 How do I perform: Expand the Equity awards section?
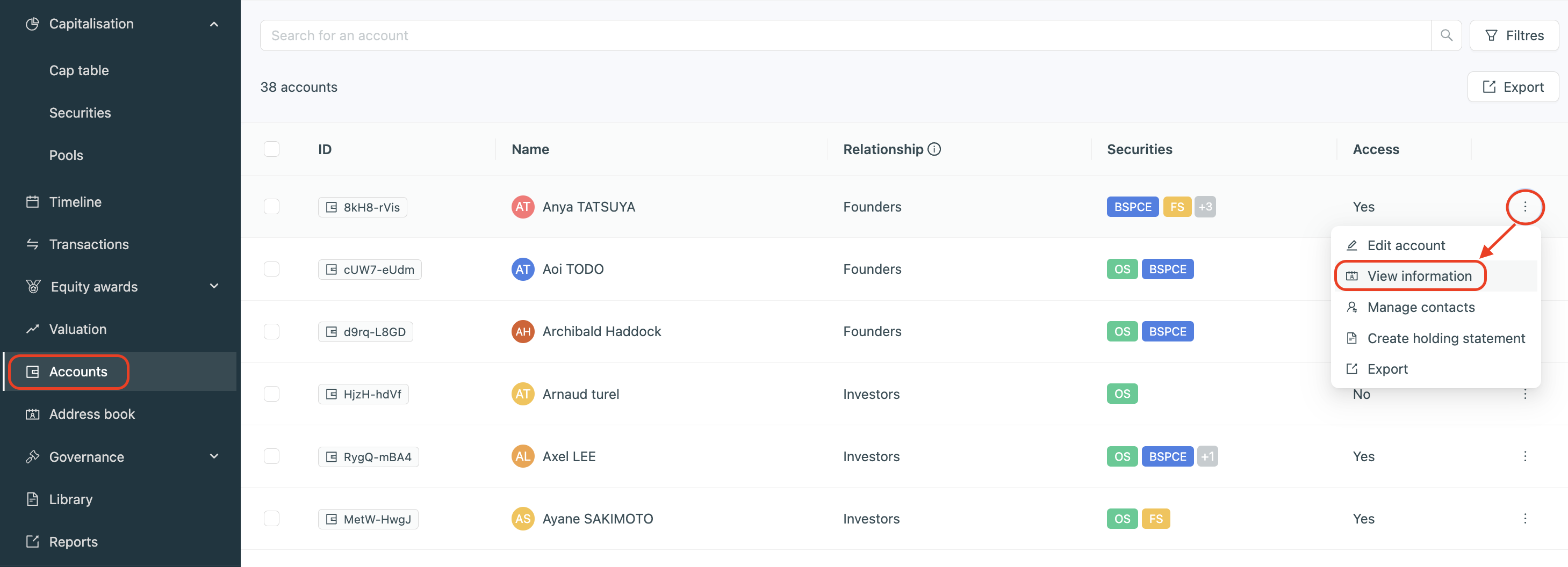pos(214,287)
